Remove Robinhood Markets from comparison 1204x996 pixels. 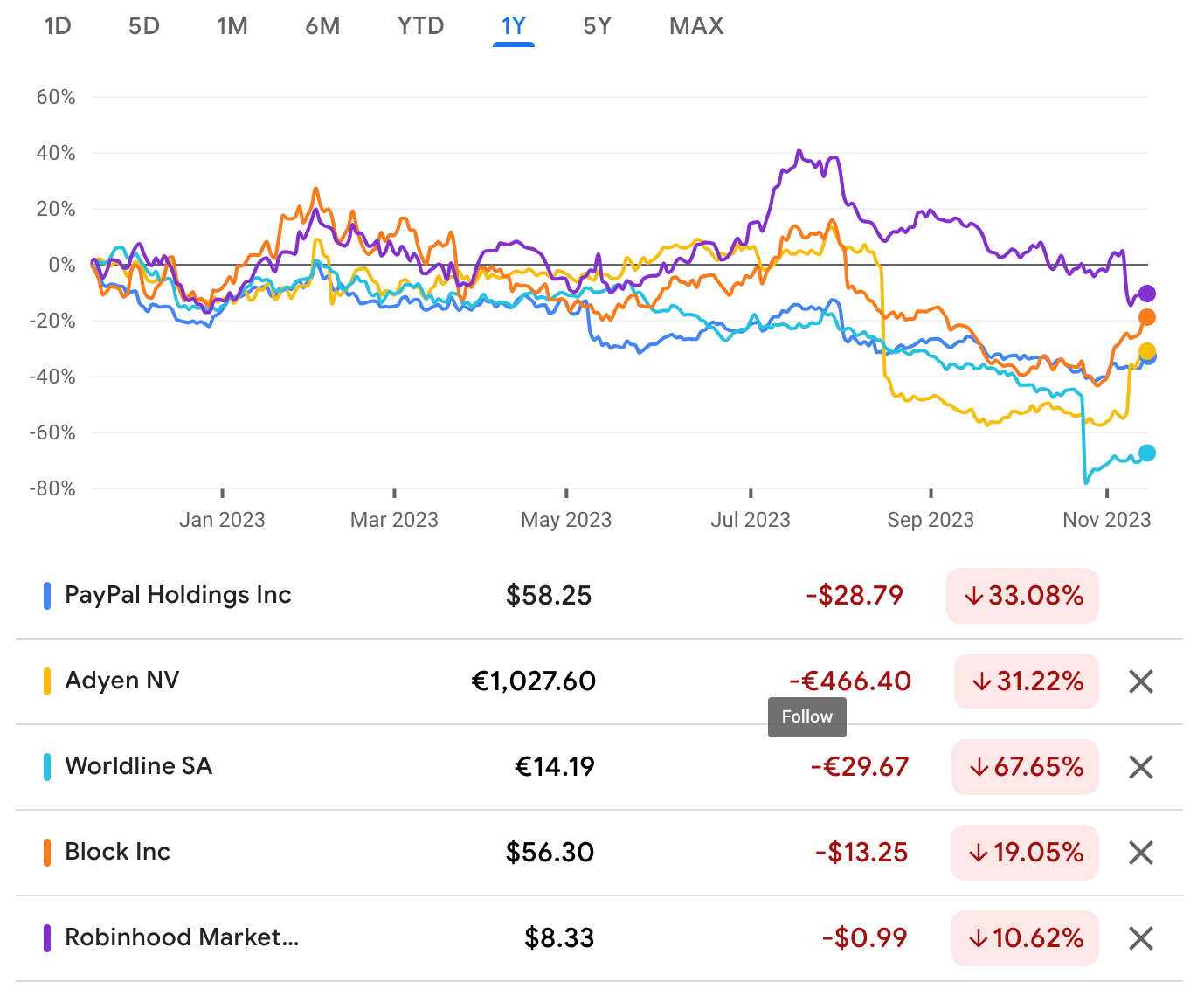1141,938
